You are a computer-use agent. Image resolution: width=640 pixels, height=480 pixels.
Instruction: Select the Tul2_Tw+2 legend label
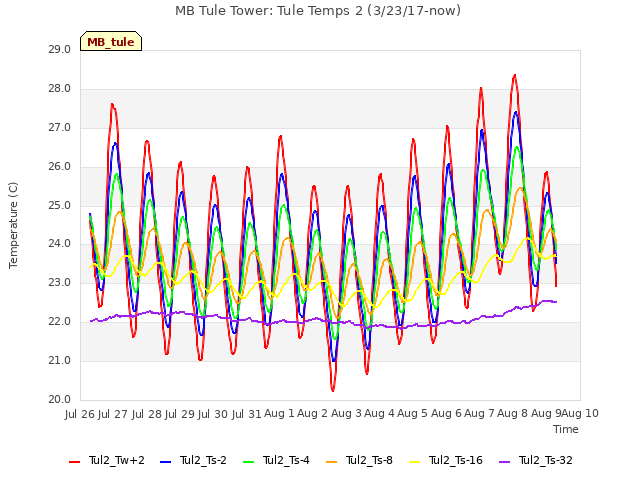(x=117, y=460)
